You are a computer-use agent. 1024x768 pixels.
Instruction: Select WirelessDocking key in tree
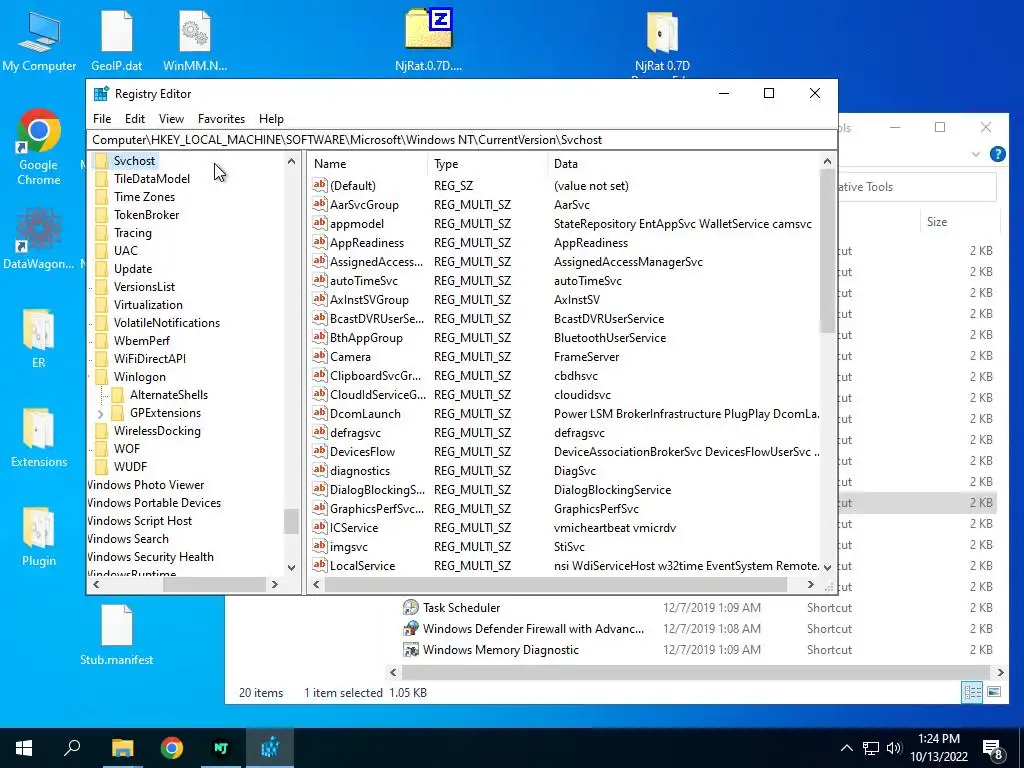[157, 431]
